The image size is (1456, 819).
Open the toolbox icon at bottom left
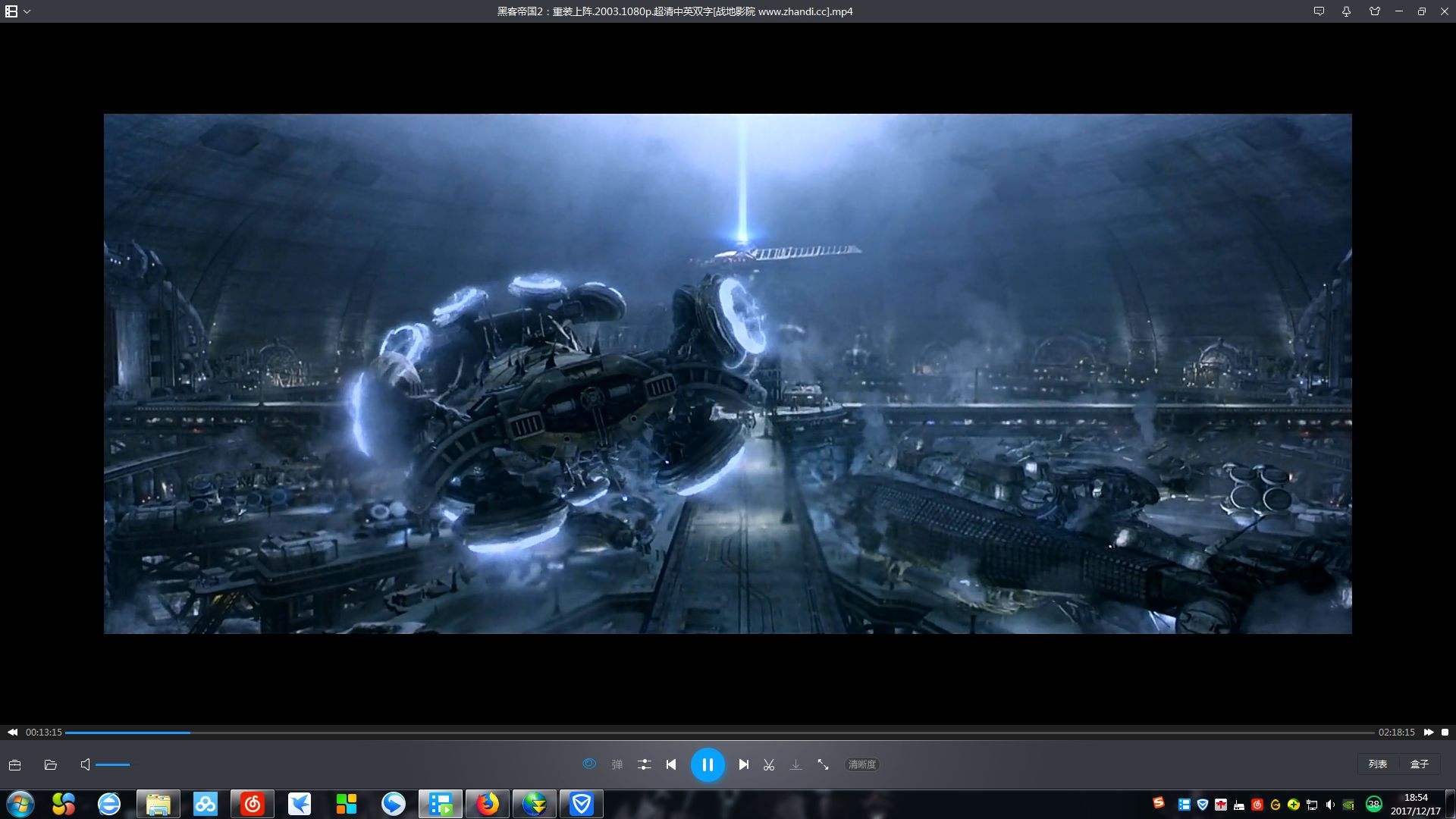14,764
